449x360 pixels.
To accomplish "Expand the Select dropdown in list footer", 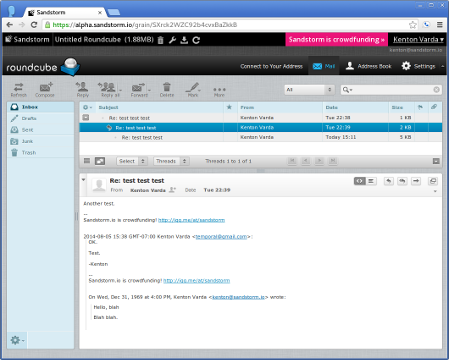I will click(132, 161).
